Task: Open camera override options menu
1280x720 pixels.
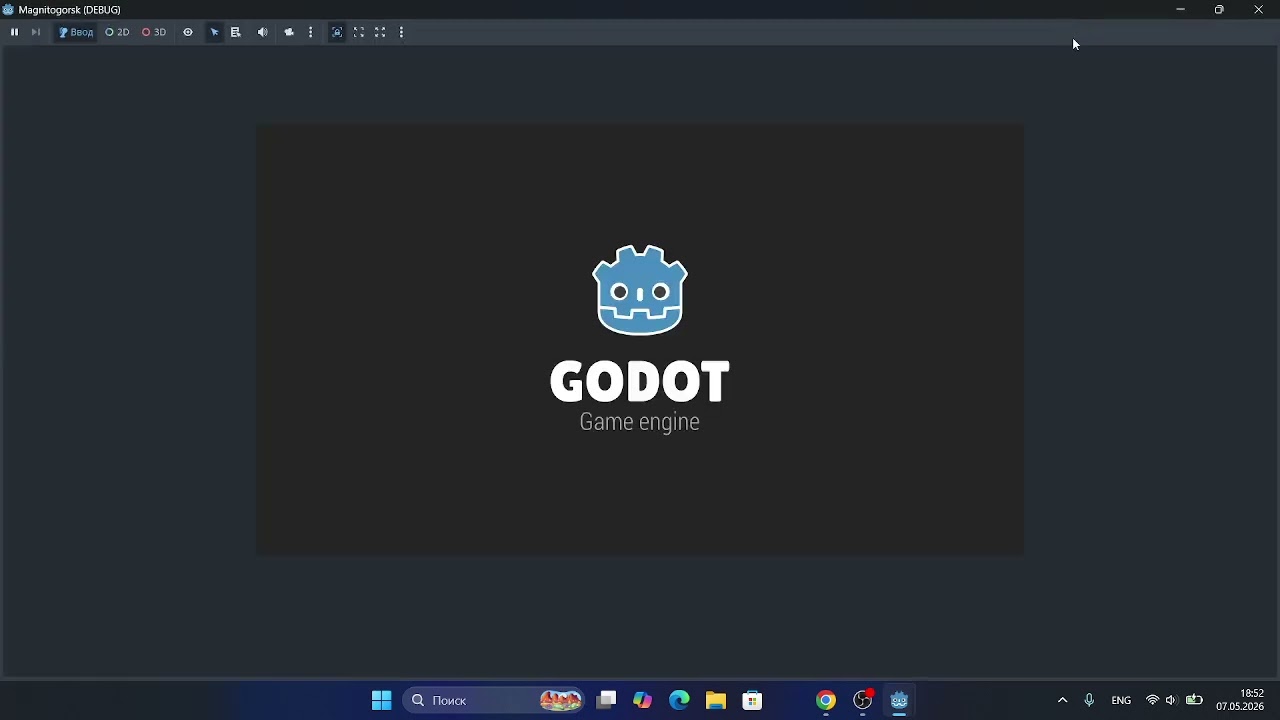Action: coord(311,32)
